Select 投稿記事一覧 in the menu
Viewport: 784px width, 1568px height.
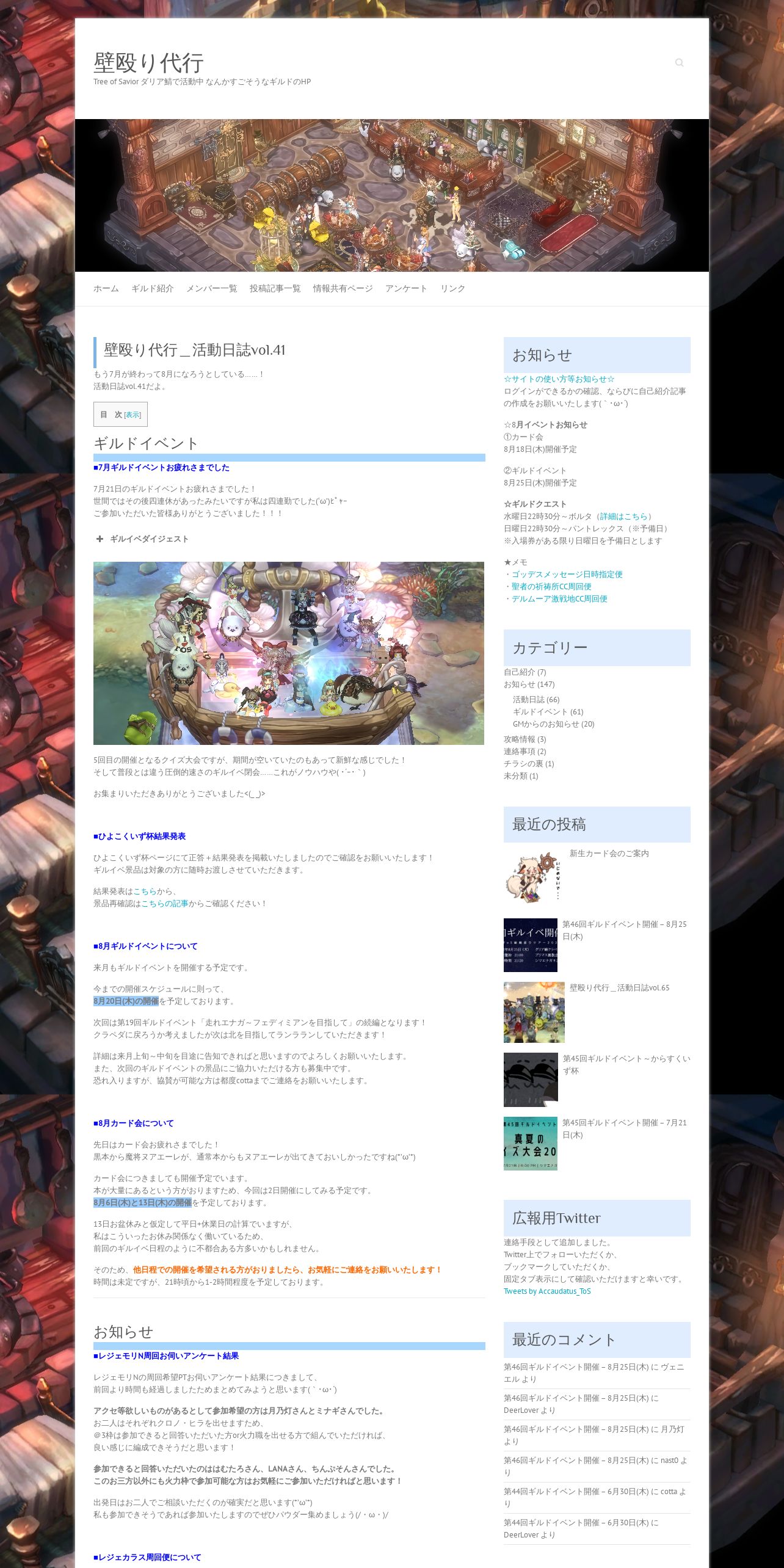pyautogui.click(x=275, y=288)
